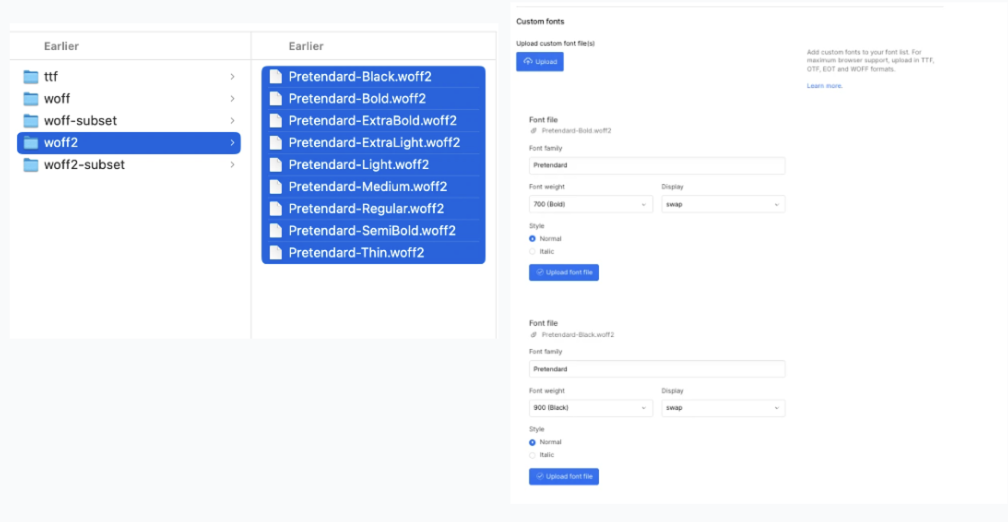Screen dimensions: 1008x522
Task: Click the paperclip icon beside Pretendard-Bold.woff2
Action: pyautogui.click(x=533, y=130)
